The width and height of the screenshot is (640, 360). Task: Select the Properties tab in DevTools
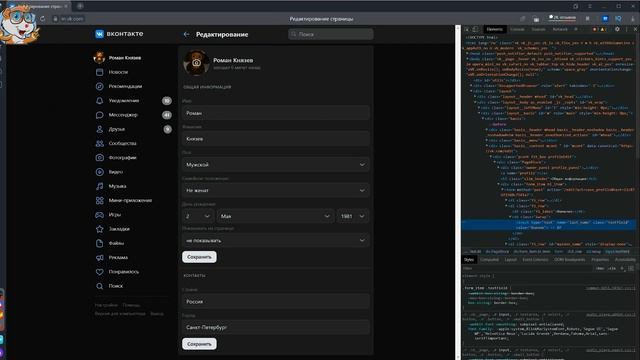(x=600, y=260)
